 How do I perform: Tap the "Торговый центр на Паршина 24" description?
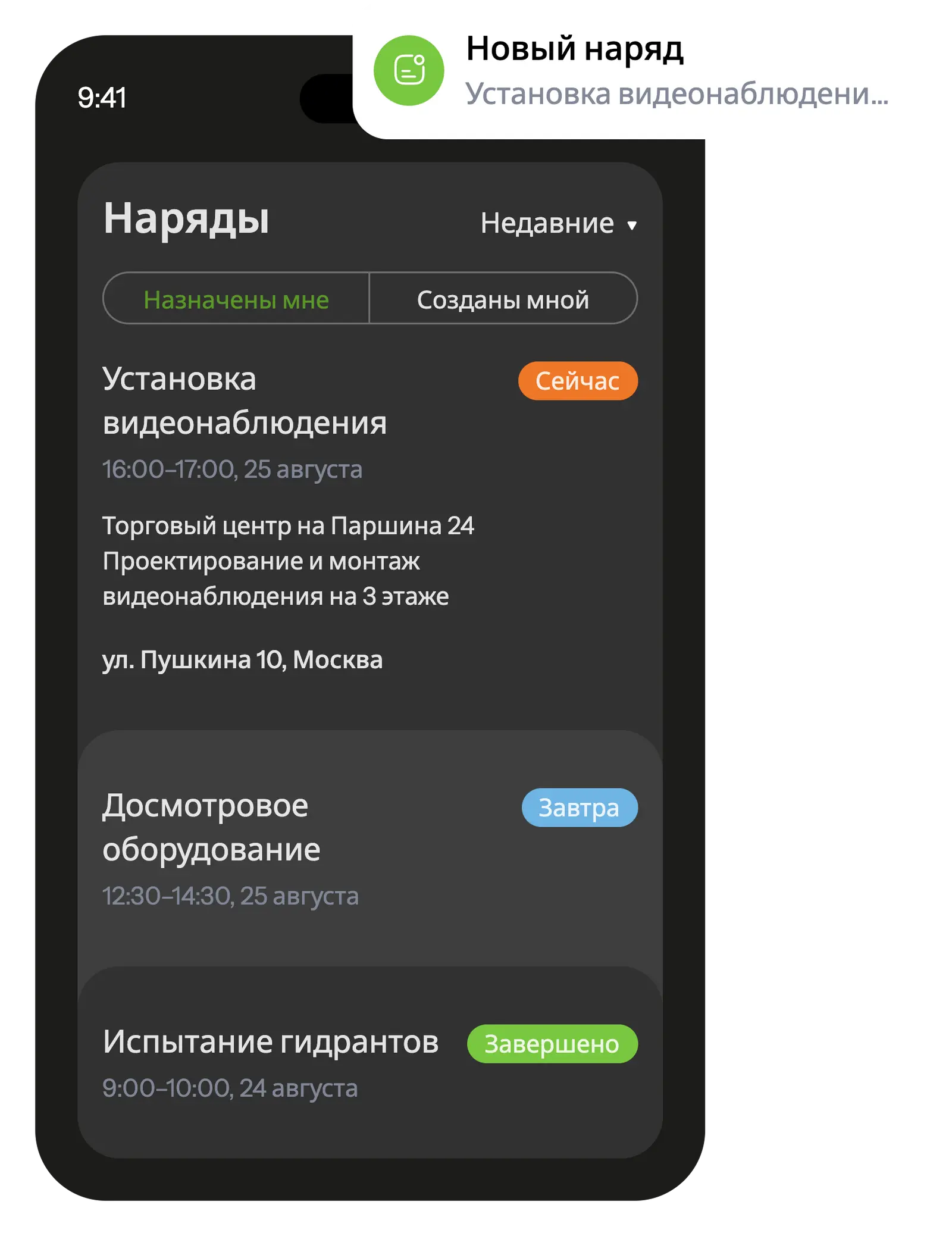pos(288,526)
